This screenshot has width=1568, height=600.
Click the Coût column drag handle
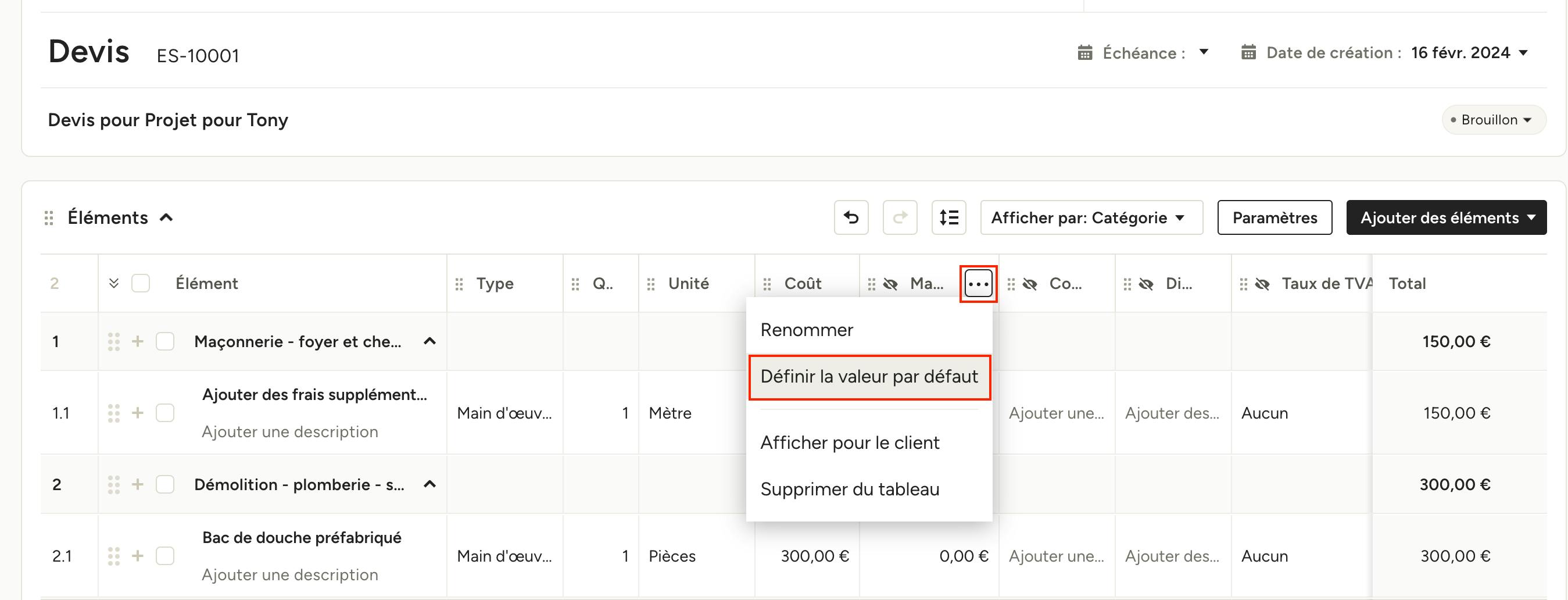coord(767,284)
